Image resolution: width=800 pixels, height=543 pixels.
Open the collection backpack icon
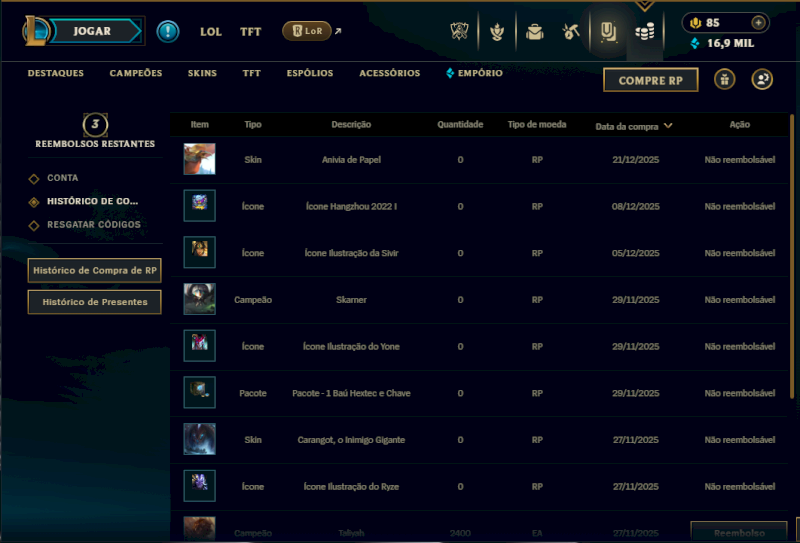pos(534,32)
